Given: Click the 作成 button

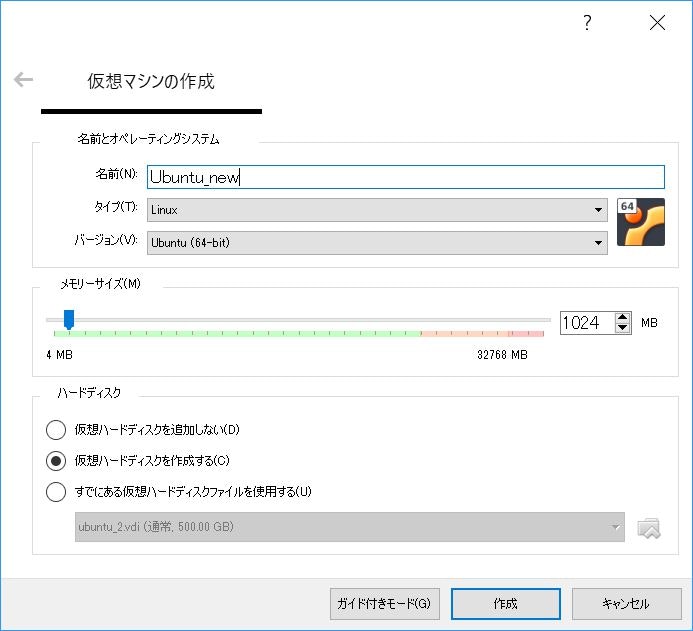Looking at the screenshot, I should click(506, 604).
